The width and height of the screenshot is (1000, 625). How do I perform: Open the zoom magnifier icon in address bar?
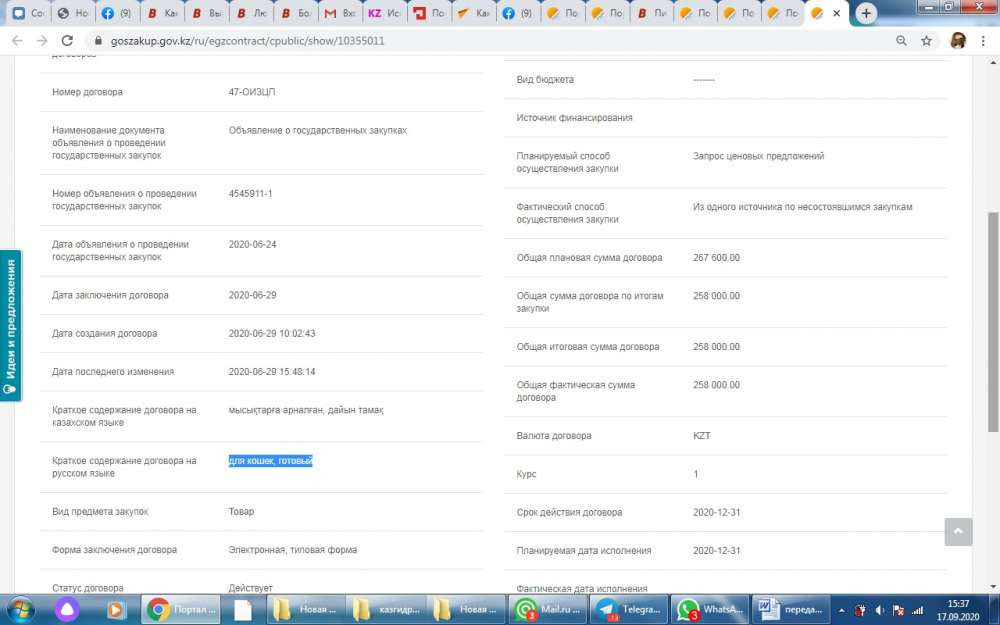coord(901,41)
